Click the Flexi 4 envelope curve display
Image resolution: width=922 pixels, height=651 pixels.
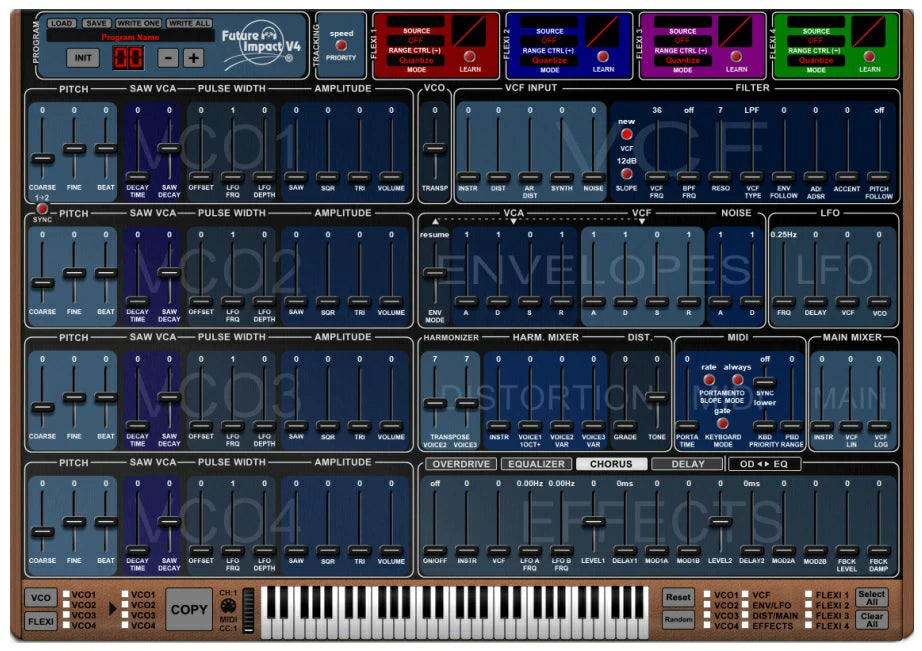(x=869, y=31)
